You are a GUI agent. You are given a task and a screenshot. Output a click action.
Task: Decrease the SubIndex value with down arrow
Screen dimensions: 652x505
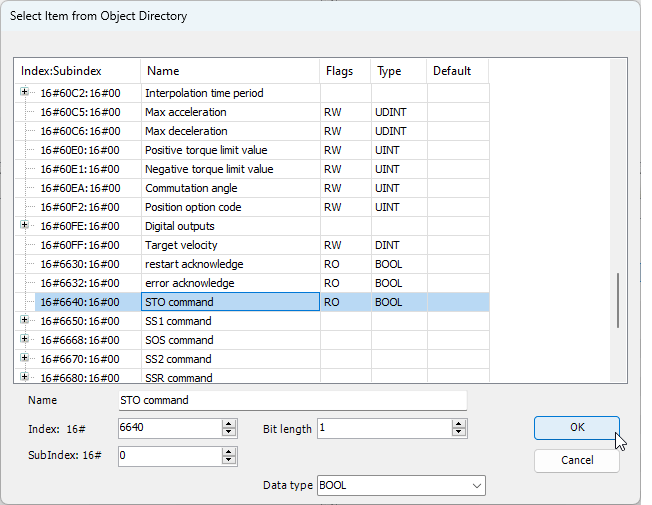pyautogui.click(x=229, y=461)
